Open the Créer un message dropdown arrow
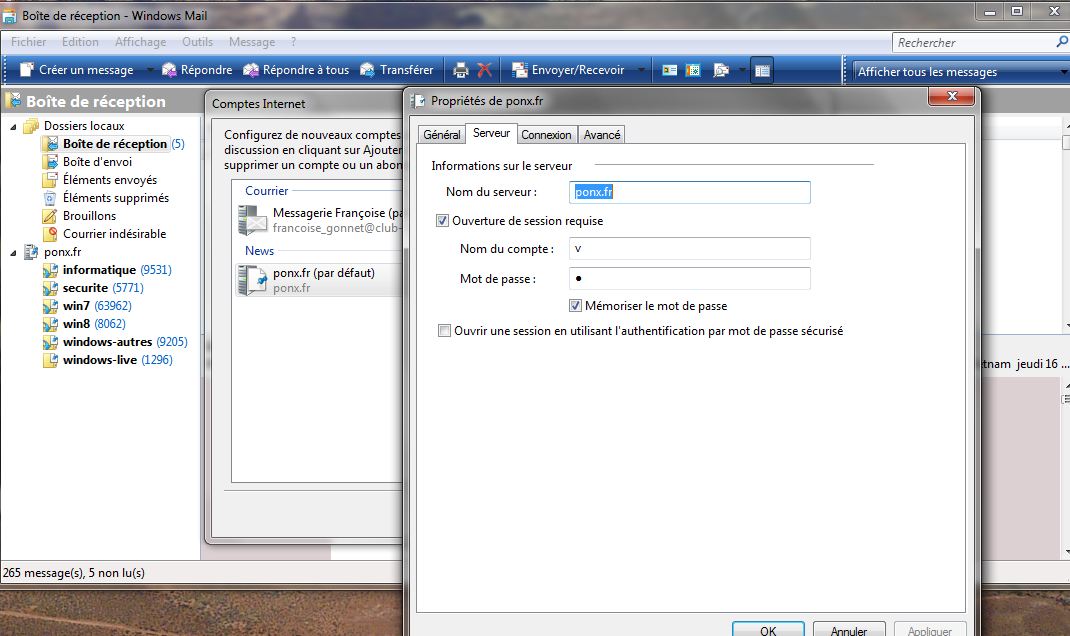This screenshot has height=636, width=1070. 149,70
